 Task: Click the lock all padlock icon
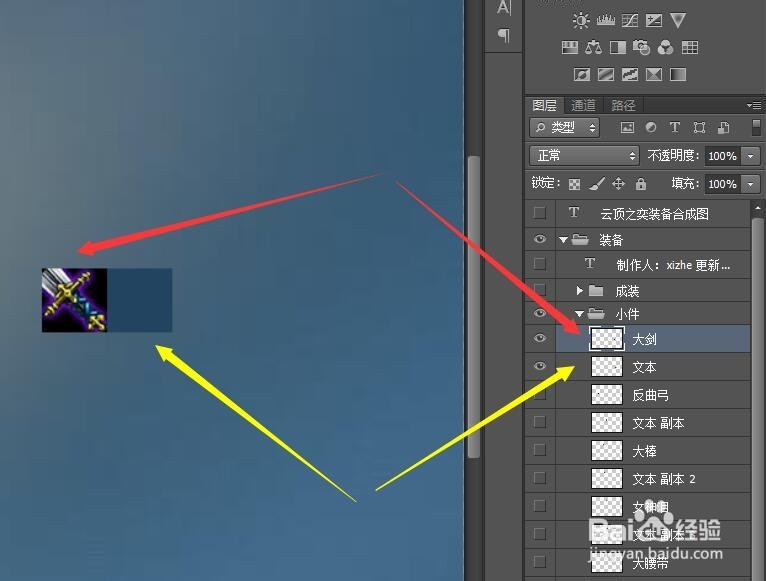pyautogui.click(x=640, y=184)
